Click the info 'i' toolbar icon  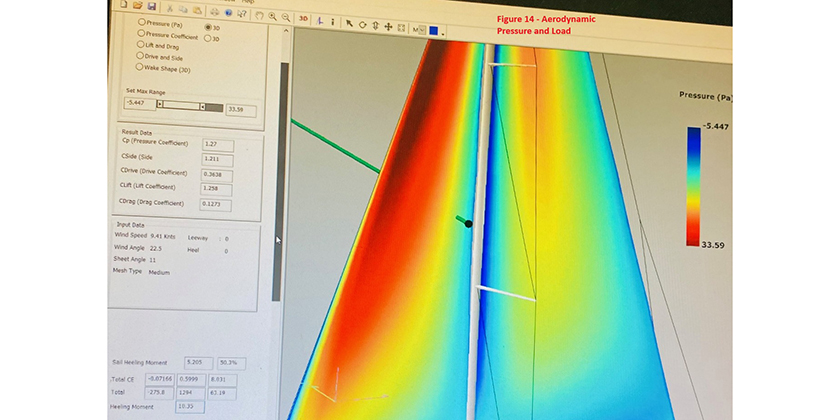[332, 21]
